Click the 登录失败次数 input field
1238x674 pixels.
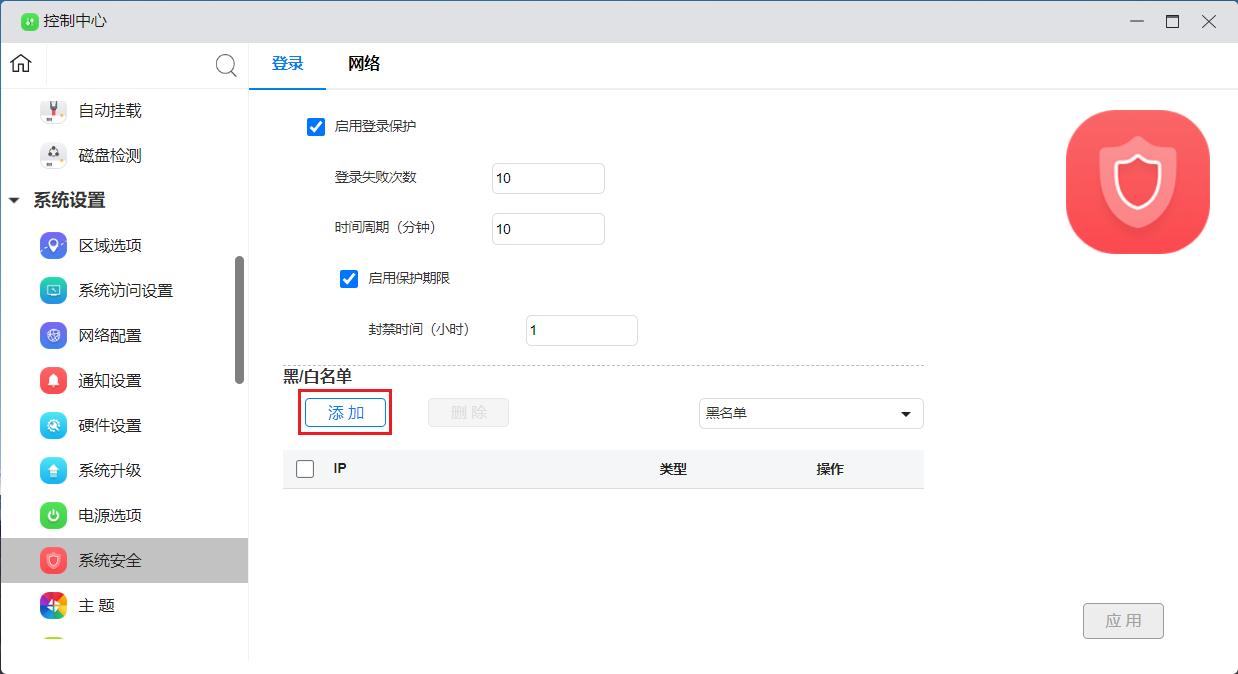click(x=548, y=179)
